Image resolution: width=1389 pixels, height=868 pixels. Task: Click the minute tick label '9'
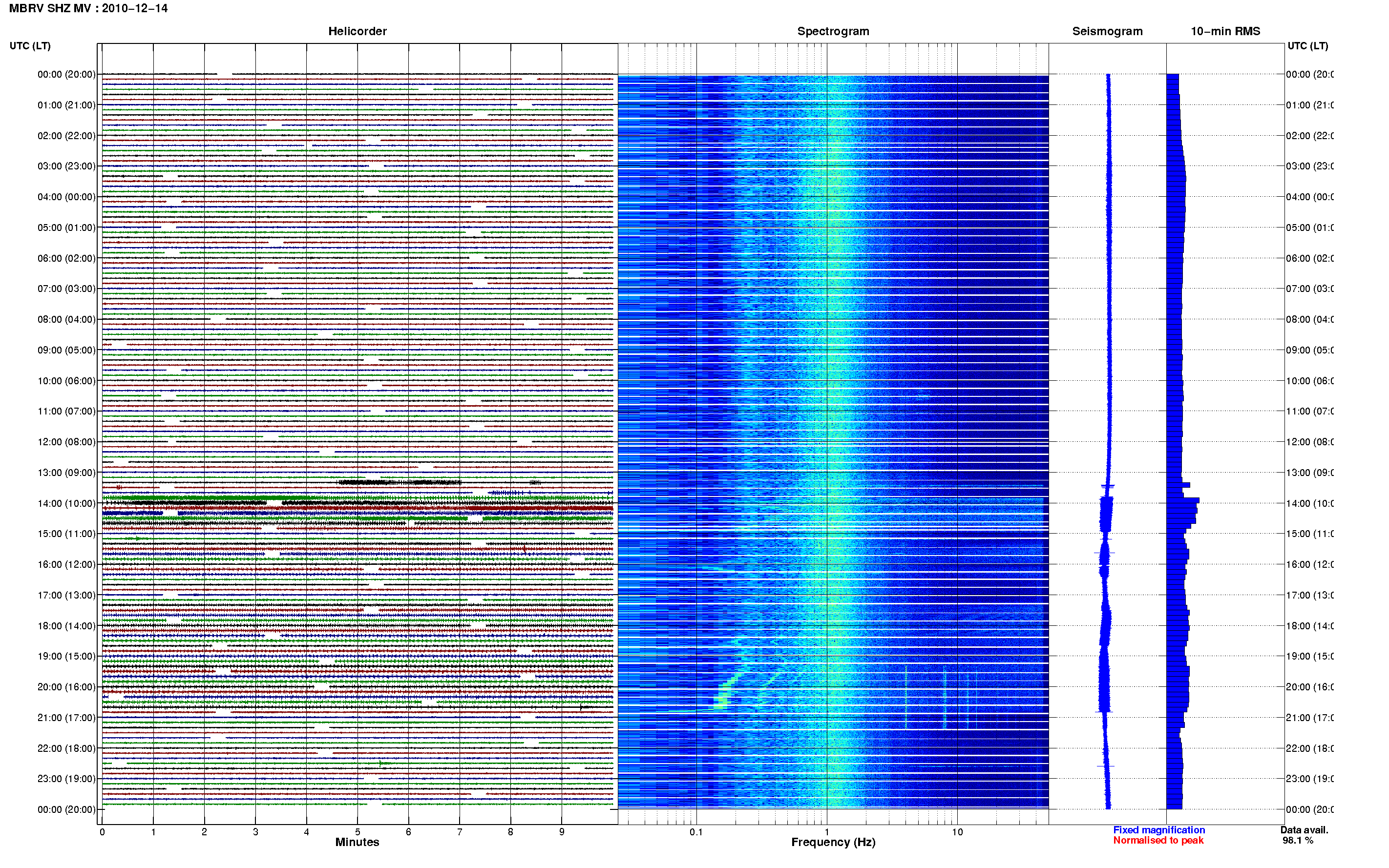[562, 832]
